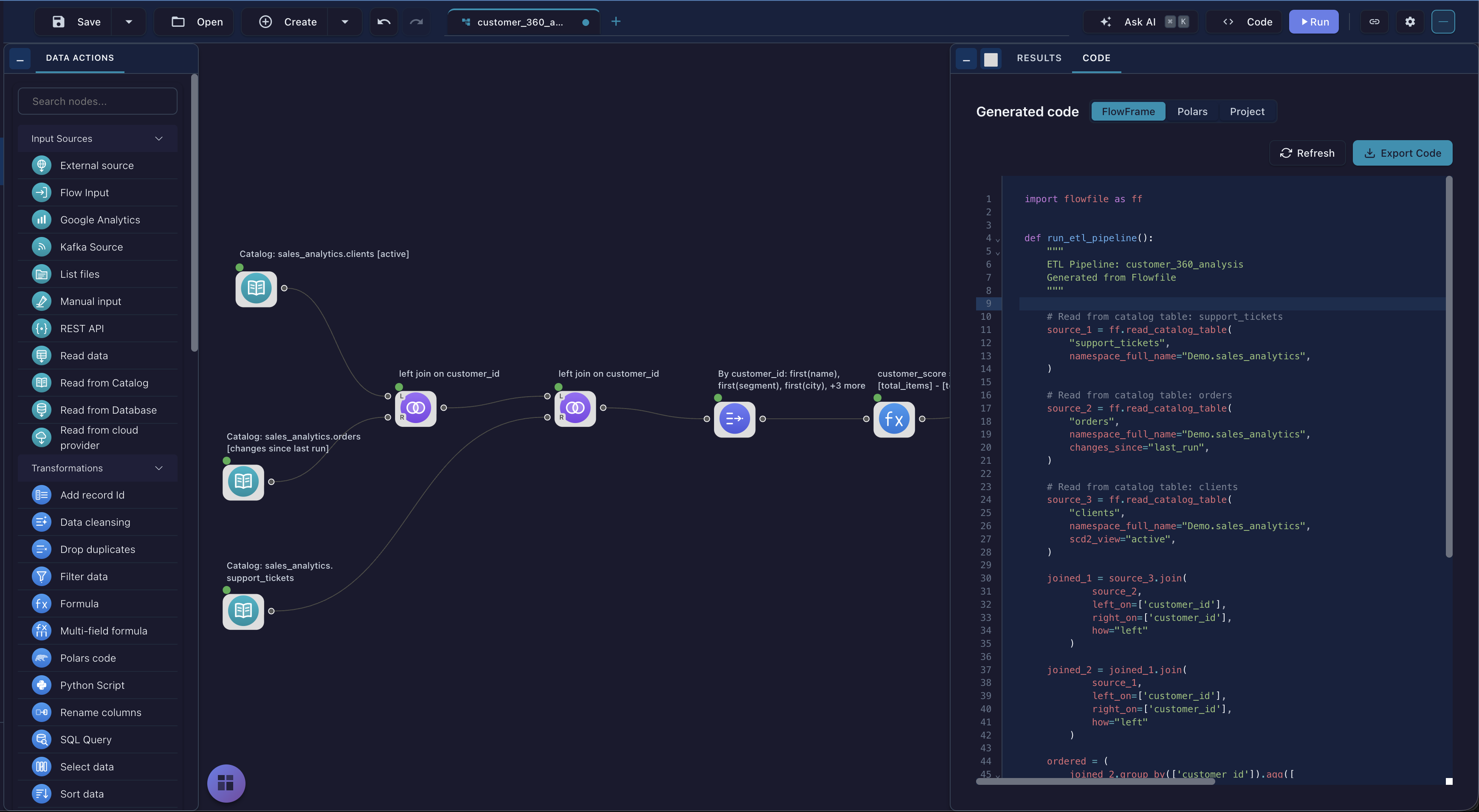1479x812 pixels.
Task: Click the Export Code button
Action: coord(1402,153)
